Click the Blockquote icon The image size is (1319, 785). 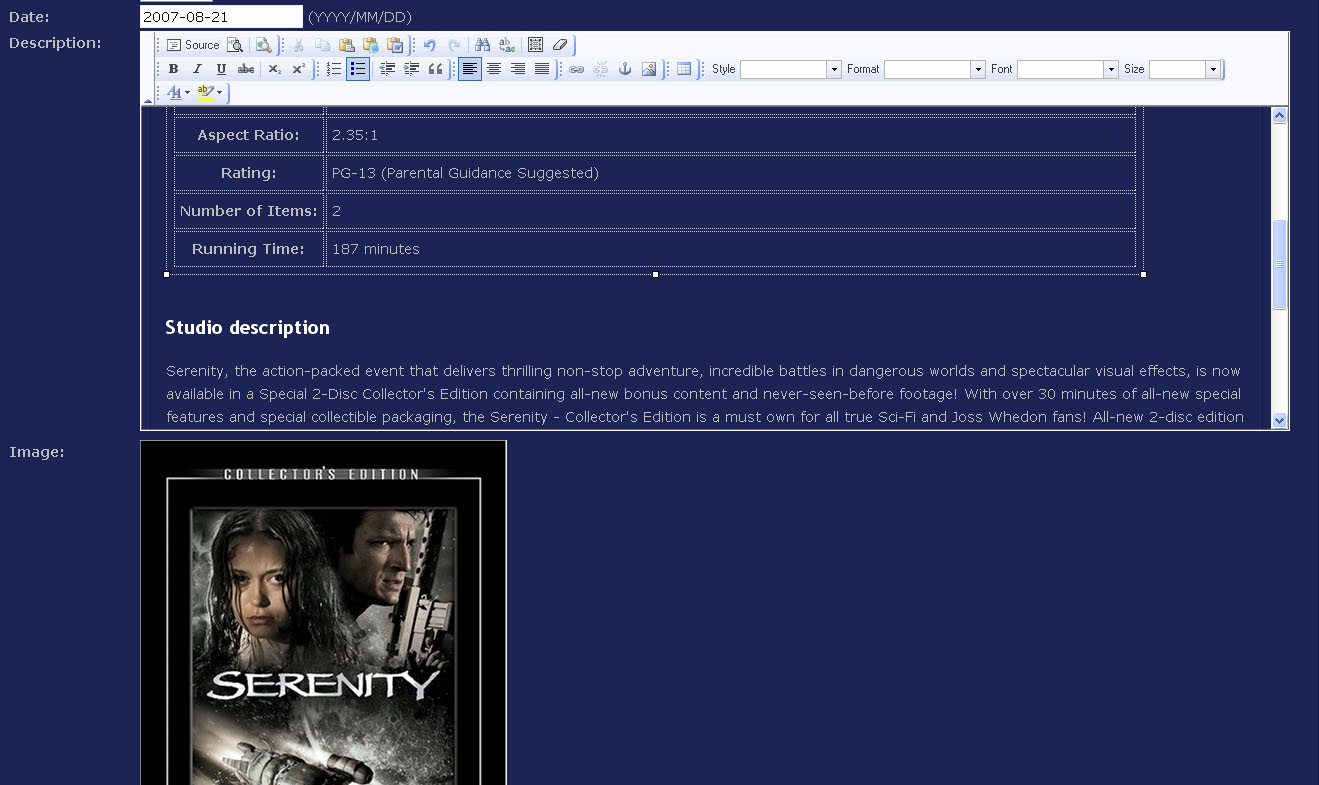(435, 69)
